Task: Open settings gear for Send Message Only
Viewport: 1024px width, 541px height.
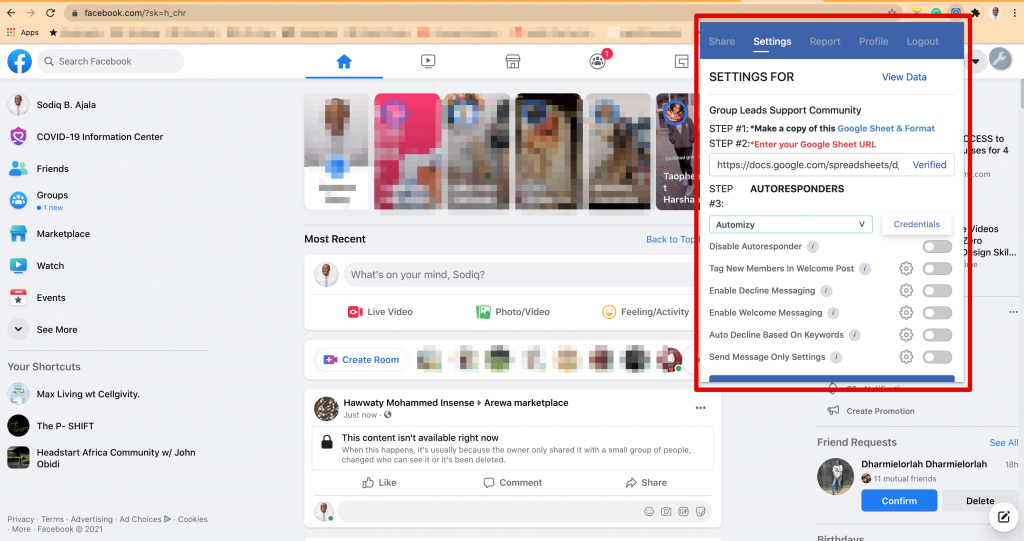Action: pos(906,357)
